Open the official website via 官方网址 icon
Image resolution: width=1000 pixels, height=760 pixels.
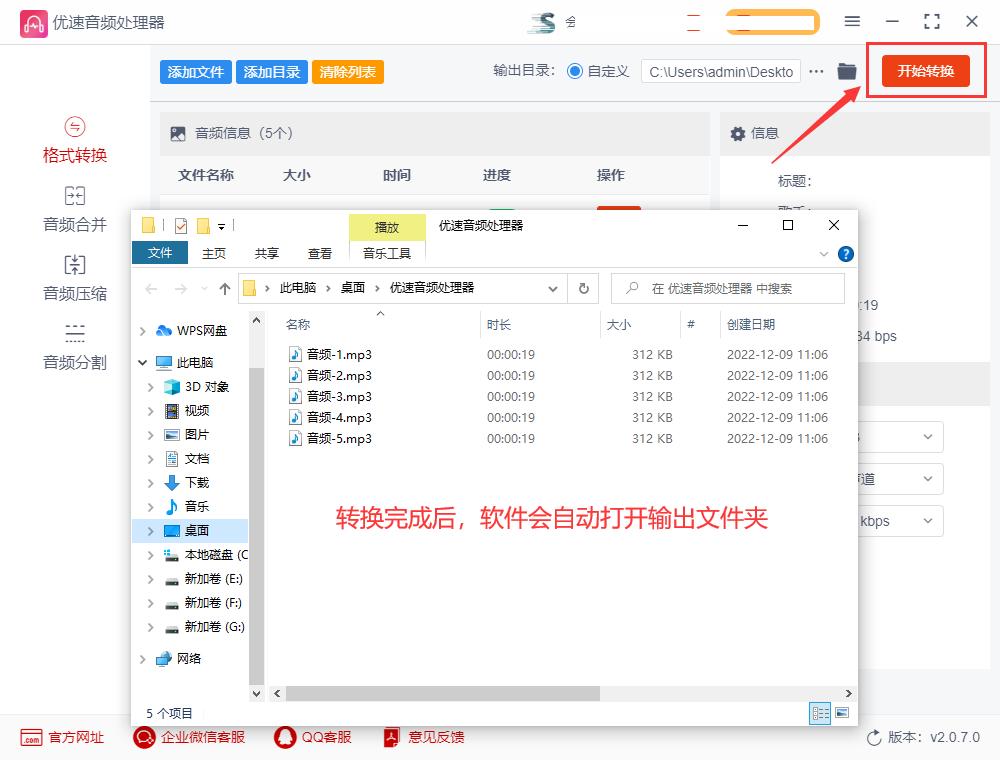tap(62, 737)
